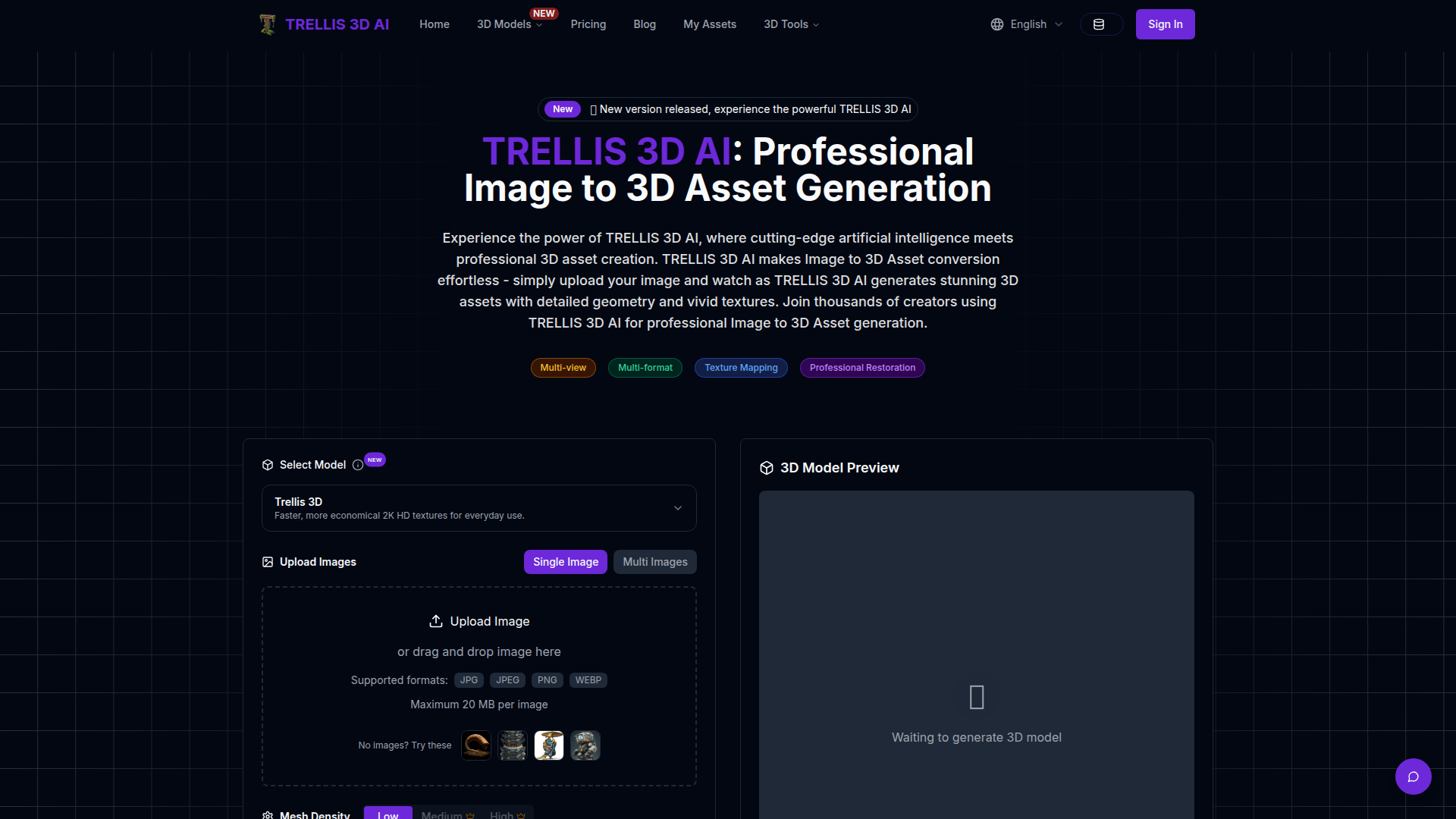Switch to Multi Images upload mode
This screenshot has width=1456, height=819.
click(x=654, y=562)
